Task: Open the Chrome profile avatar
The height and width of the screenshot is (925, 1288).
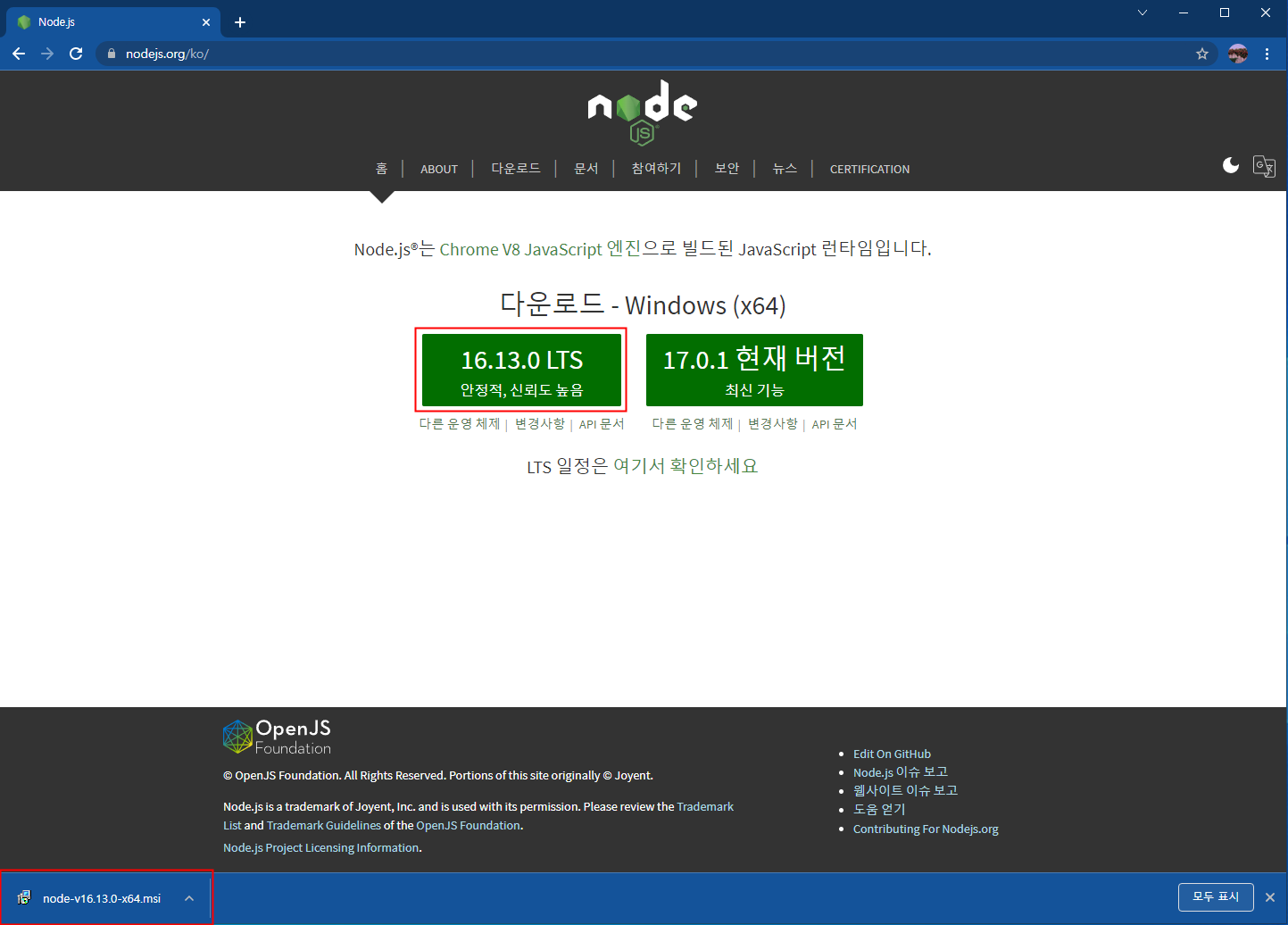Action: [1237, 54]
